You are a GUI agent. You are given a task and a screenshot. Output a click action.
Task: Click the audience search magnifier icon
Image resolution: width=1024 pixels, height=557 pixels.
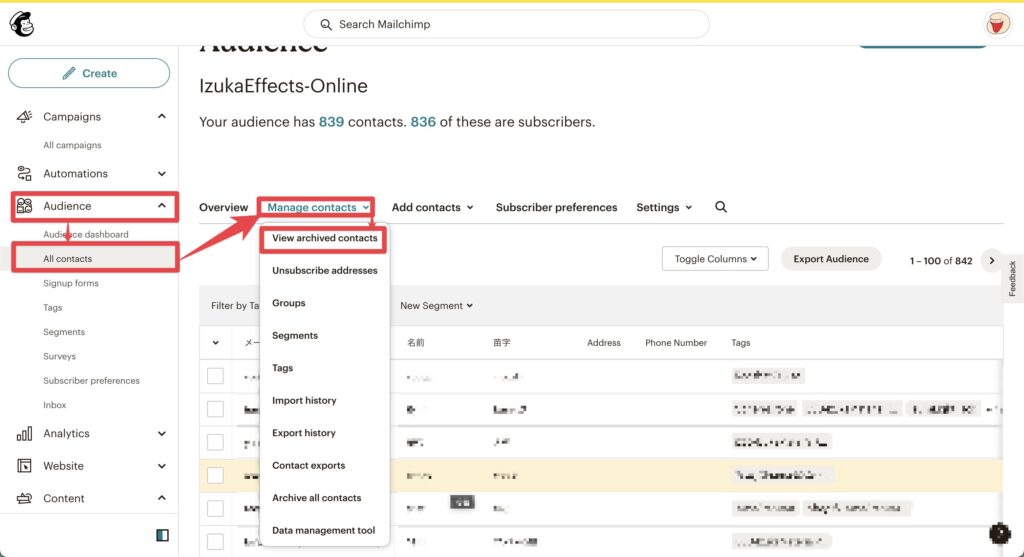click(x=721, y=207)
